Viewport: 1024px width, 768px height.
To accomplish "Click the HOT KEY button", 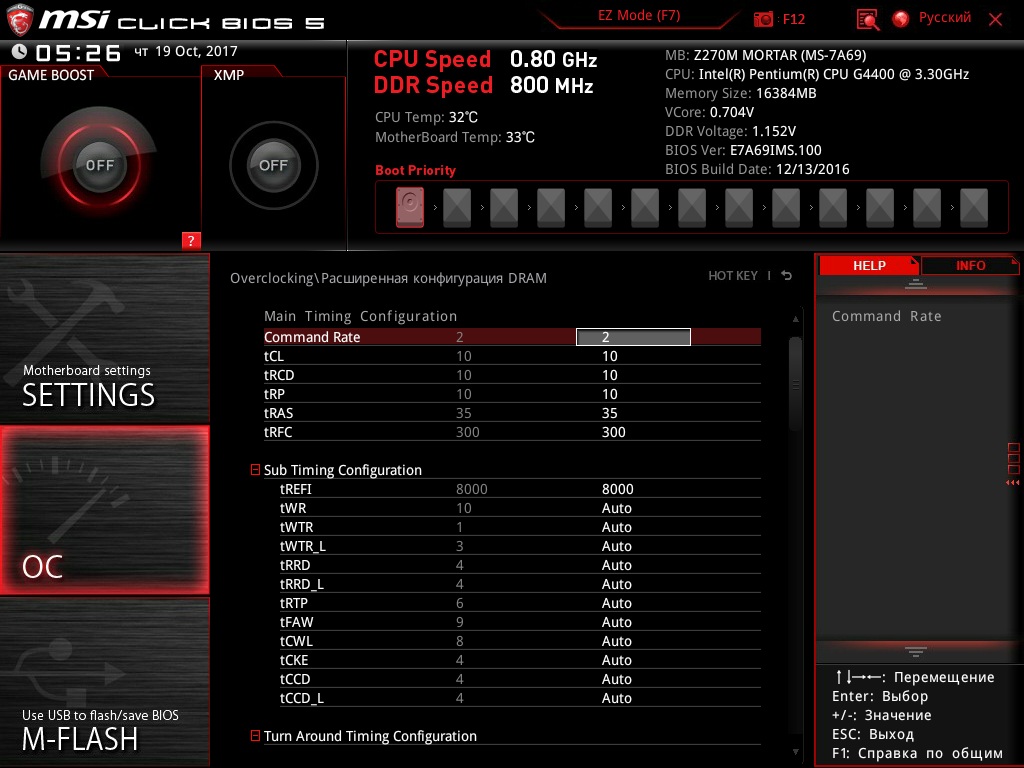I will pos(733,276).
